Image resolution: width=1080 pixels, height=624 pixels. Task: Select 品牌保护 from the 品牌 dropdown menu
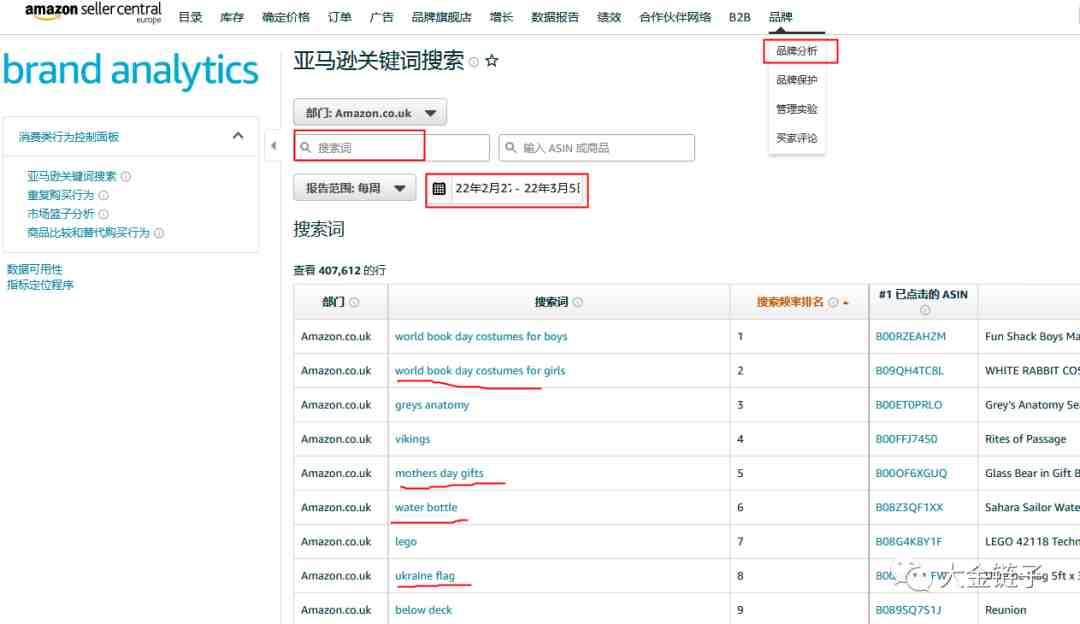tap(797, 80)
